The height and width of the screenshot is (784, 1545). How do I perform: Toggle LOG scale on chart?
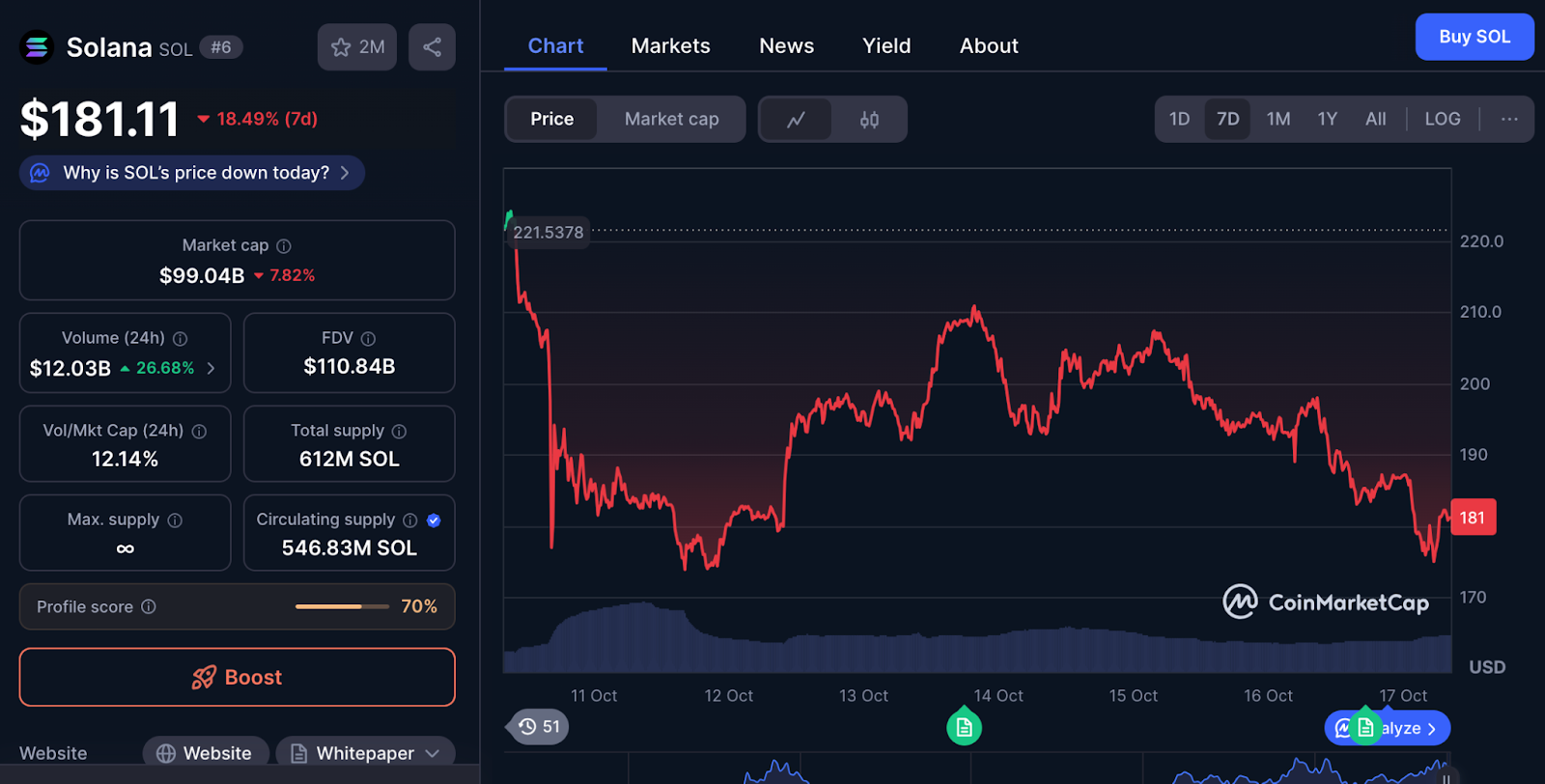point(1442,120)
